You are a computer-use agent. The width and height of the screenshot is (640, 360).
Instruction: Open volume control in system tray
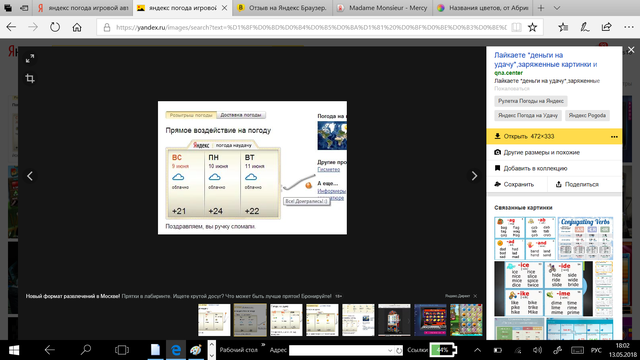tap(538, 350)
